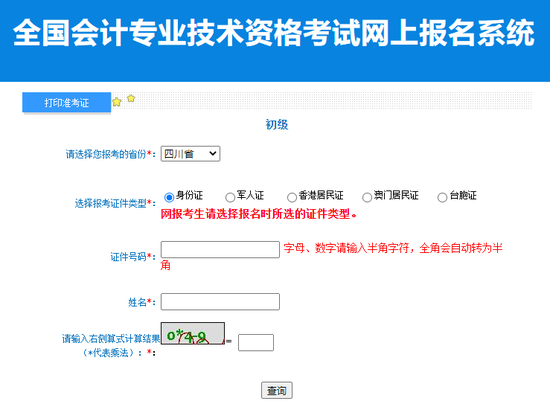Focus the captcha result input box
550x404 pixels.
click(x=256, y=343)
